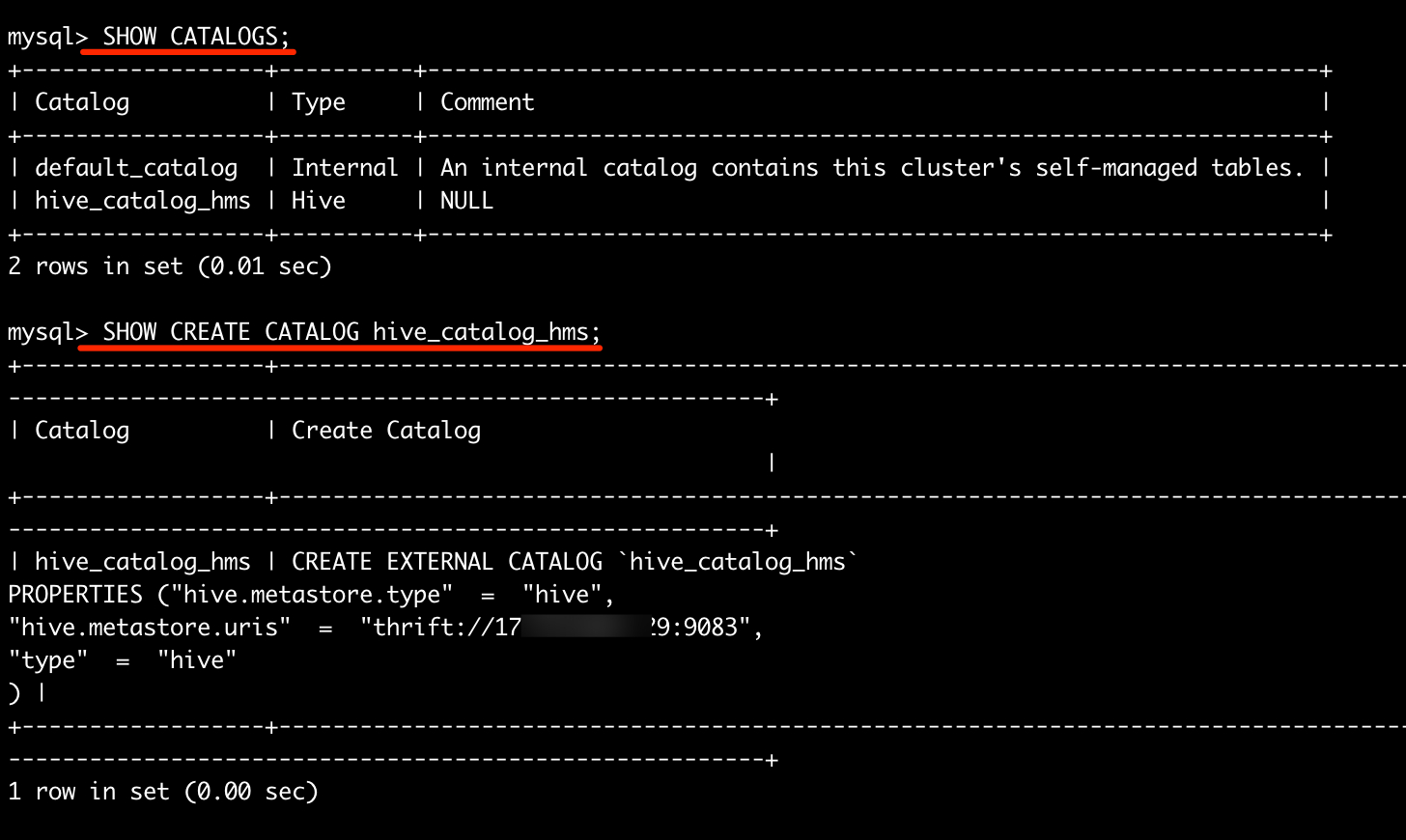1406x840 pixels.
Task: Click the internal catalog comment sentence
Action: pyautogui.click(x=872, y=168)
